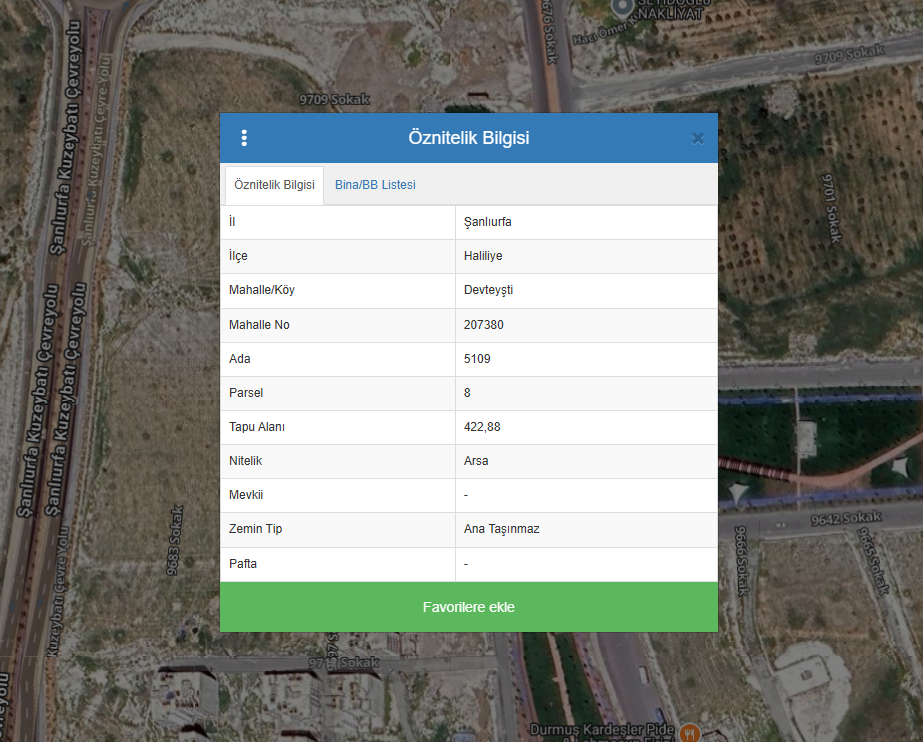Click the Durmuş Kardeşler Pide map label
This screenshot has height=742, width=923.
click(x=601, y=729)
